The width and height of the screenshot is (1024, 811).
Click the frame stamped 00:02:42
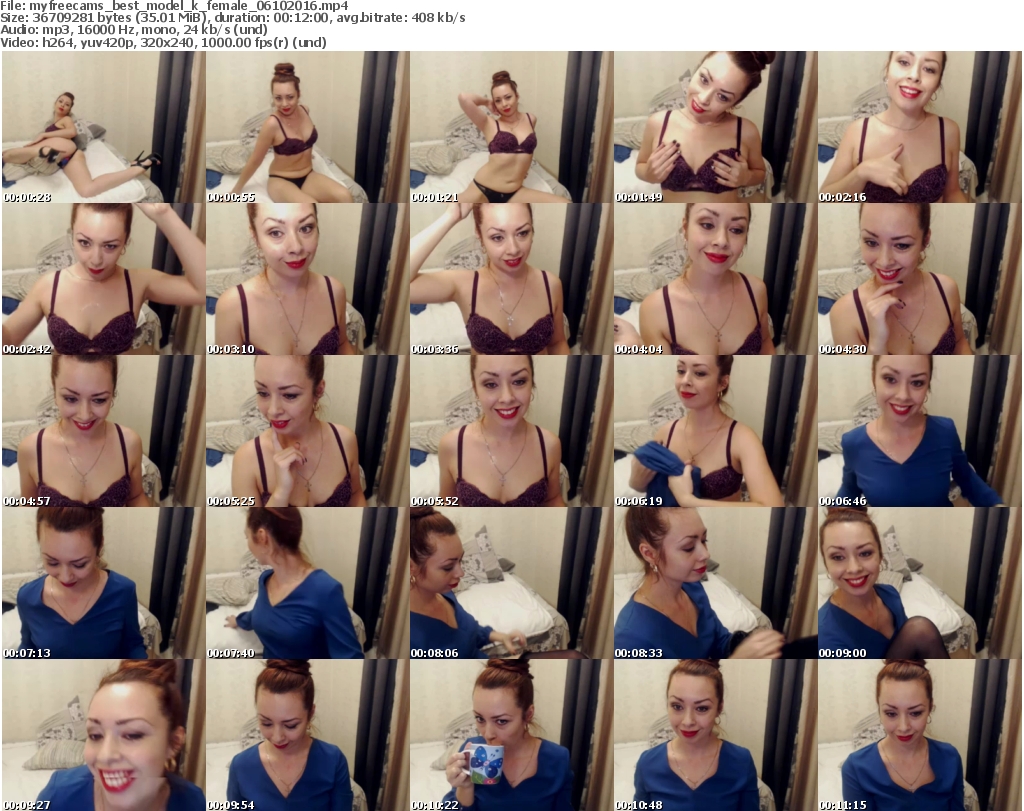click(x=103, y=279)
